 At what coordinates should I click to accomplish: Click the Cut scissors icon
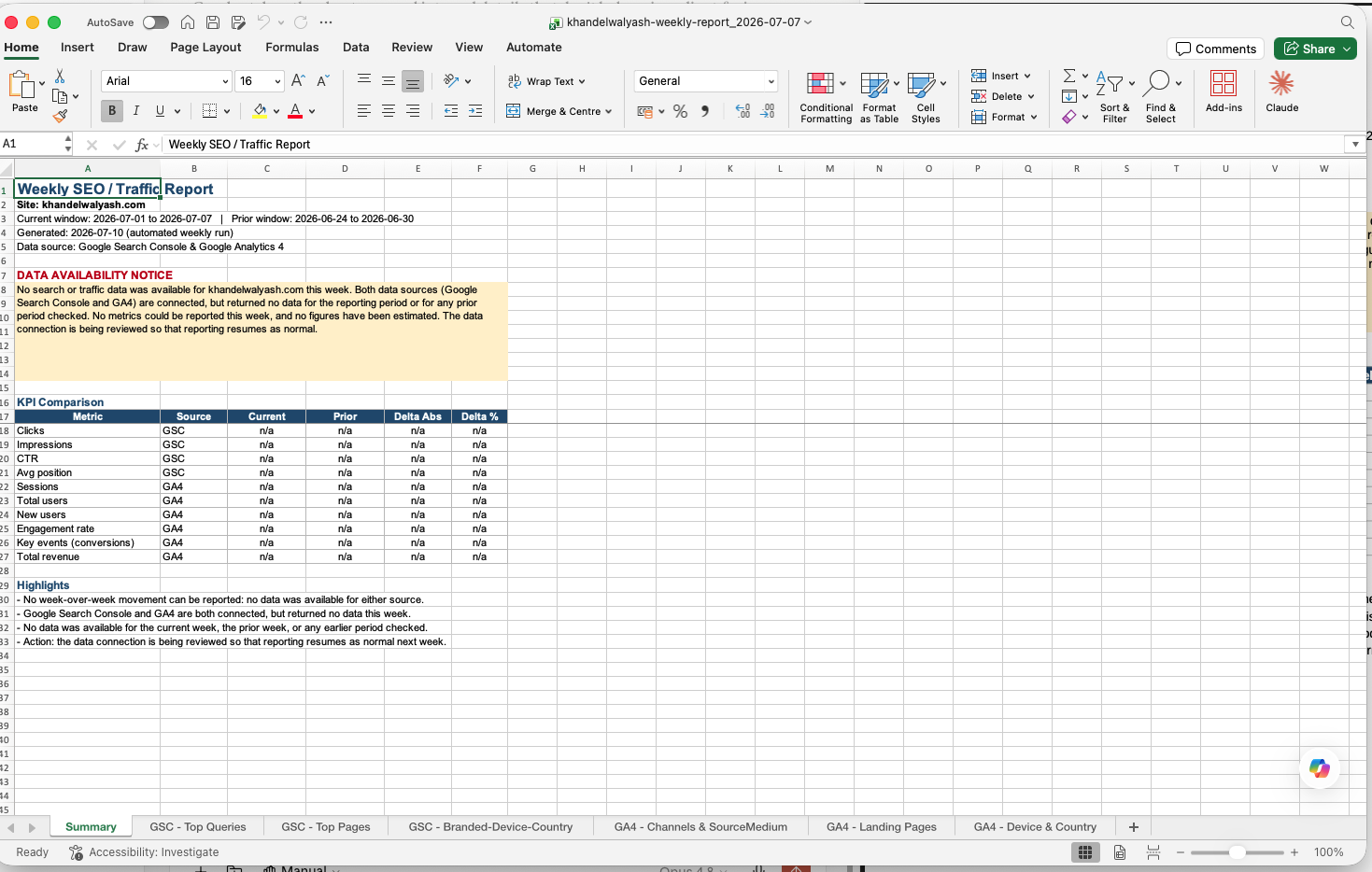(x=60, y=77)
